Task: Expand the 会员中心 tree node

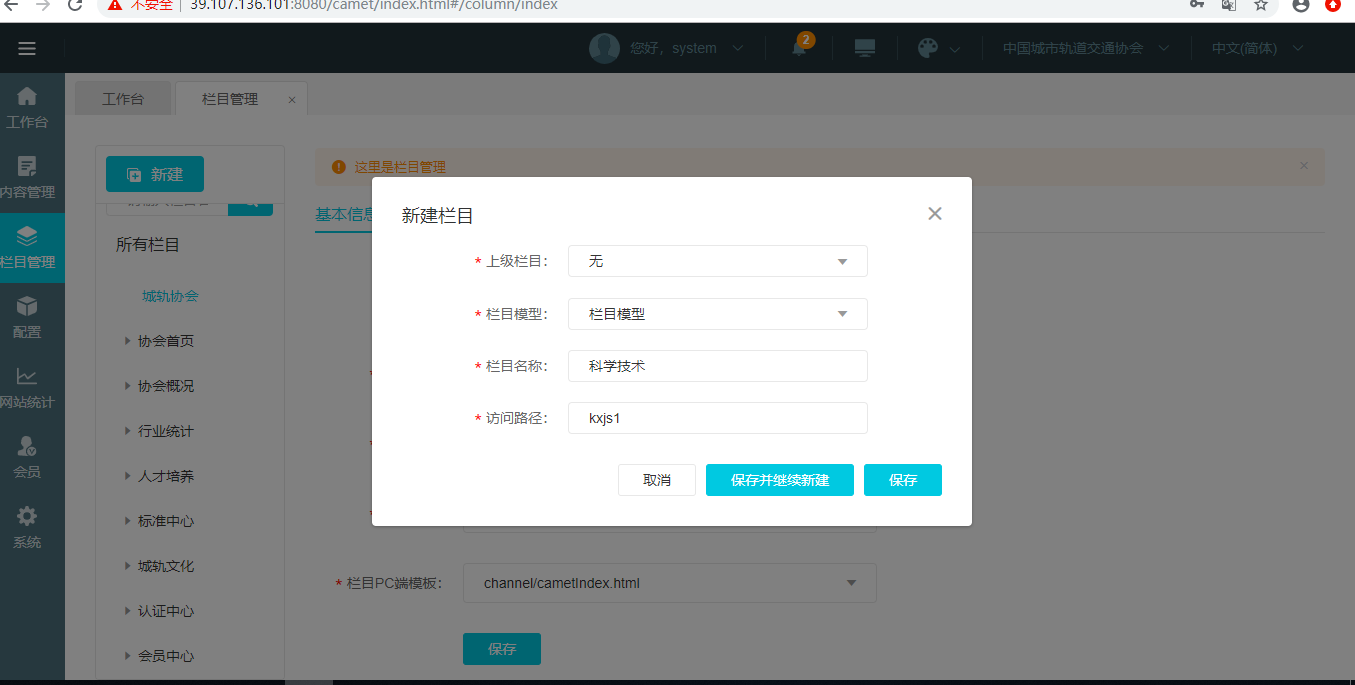Action: [x=128, y=656]
